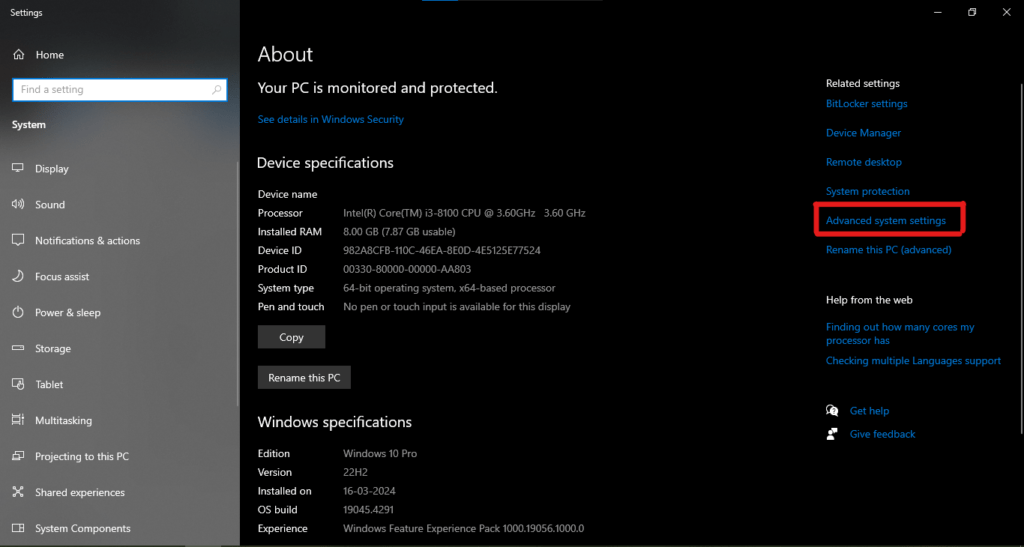Click the Pen and touch value text
This screenshot has height=547, width=1024.
coord(456,307)
